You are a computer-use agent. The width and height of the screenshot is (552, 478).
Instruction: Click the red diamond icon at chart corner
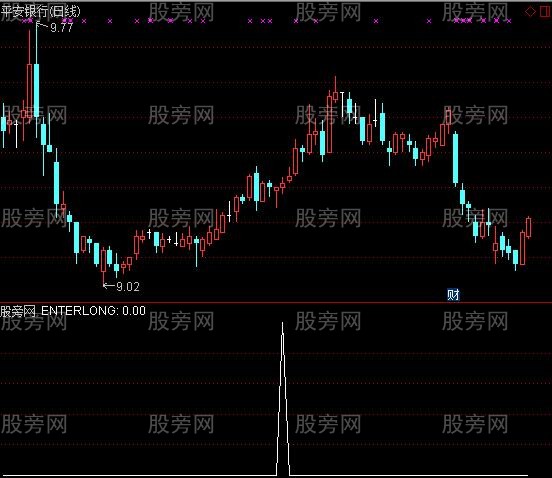pyautogui.click(x=530, y=12)
